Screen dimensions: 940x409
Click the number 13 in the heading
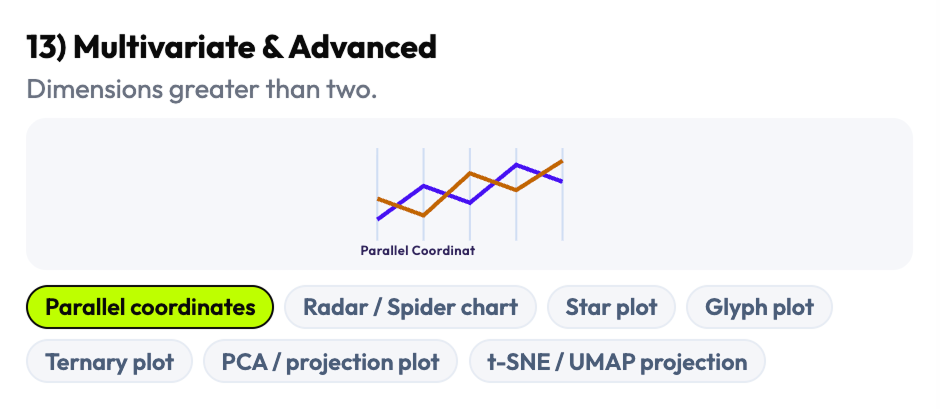[44, 47]
